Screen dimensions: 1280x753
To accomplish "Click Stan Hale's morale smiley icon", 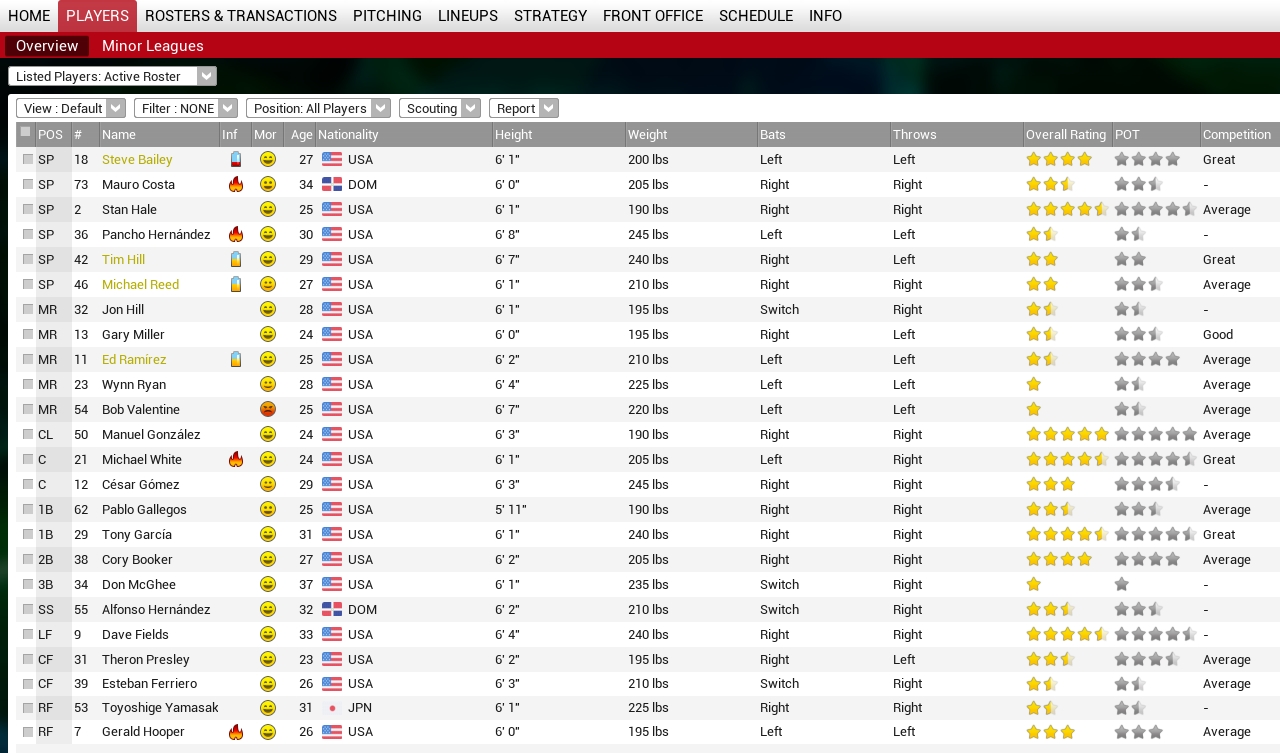I will 267,209.
